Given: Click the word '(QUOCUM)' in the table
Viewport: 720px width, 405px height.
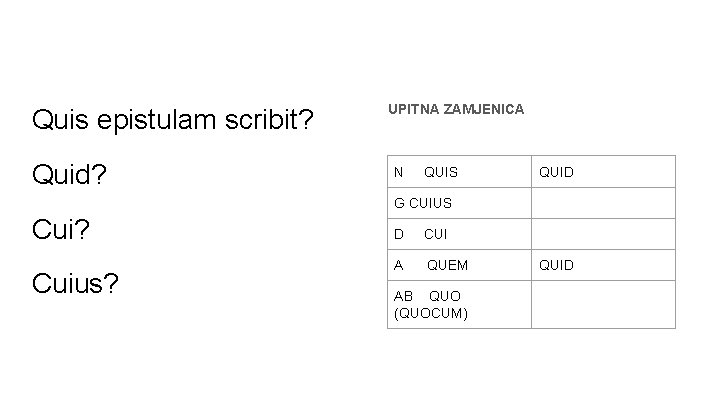Looking at the screenshot, I should pyautogui.click(x=432, y=313).
